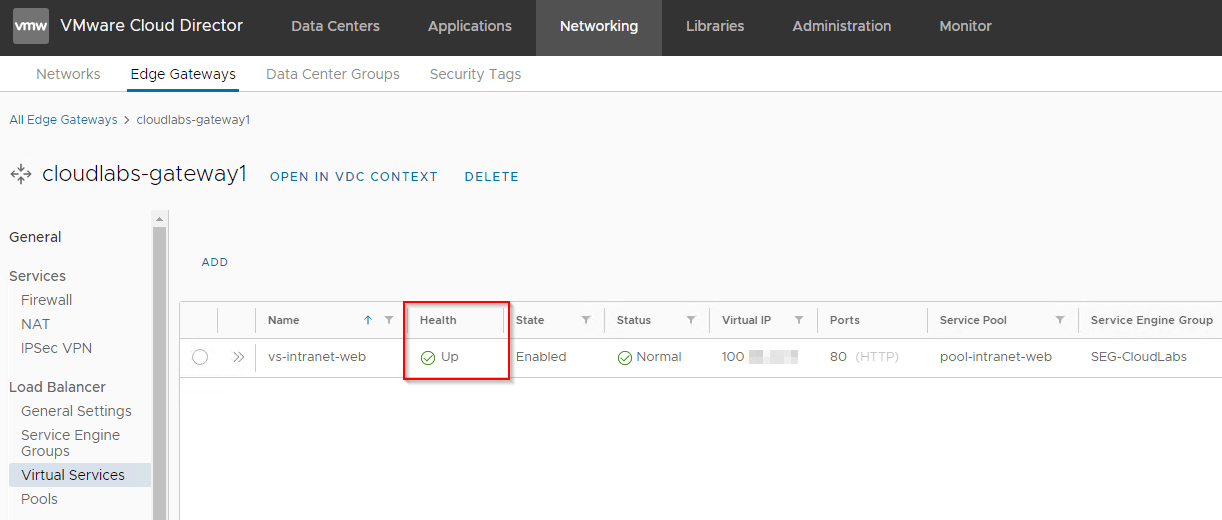
Task: Go back to All Edge Gateways
Action: coord(63,120)
